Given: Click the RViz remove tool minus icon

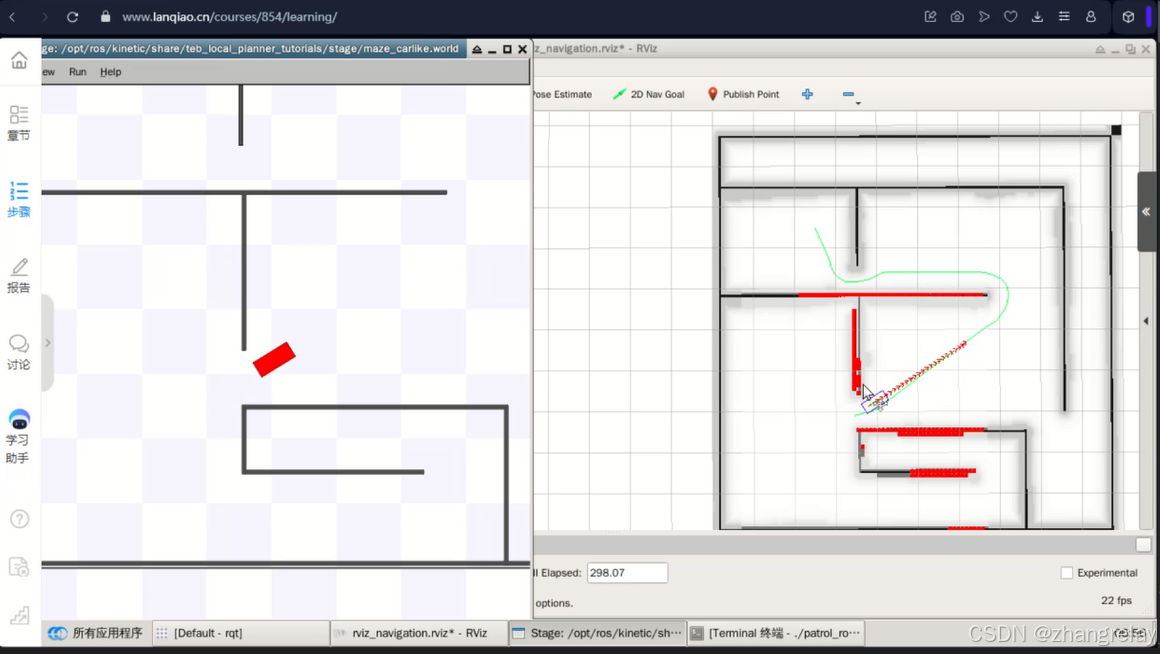Looking at the screenshot, I should pos(848,94).
